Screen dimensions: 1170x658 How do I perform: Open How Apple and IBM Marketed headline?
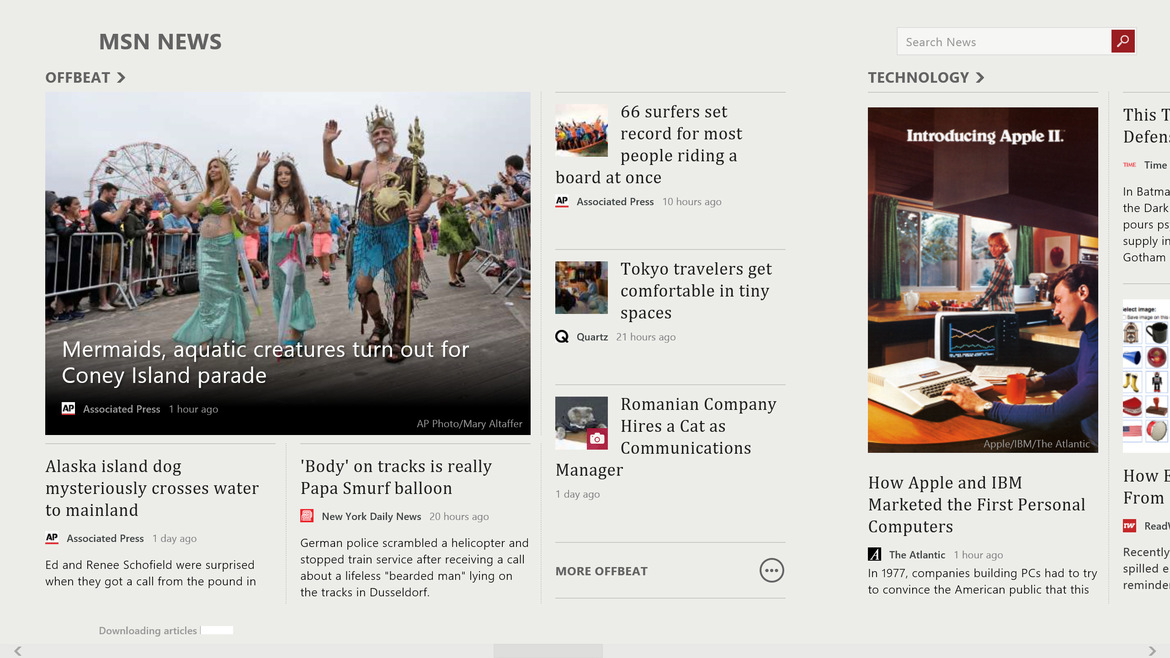pos(976,505)
